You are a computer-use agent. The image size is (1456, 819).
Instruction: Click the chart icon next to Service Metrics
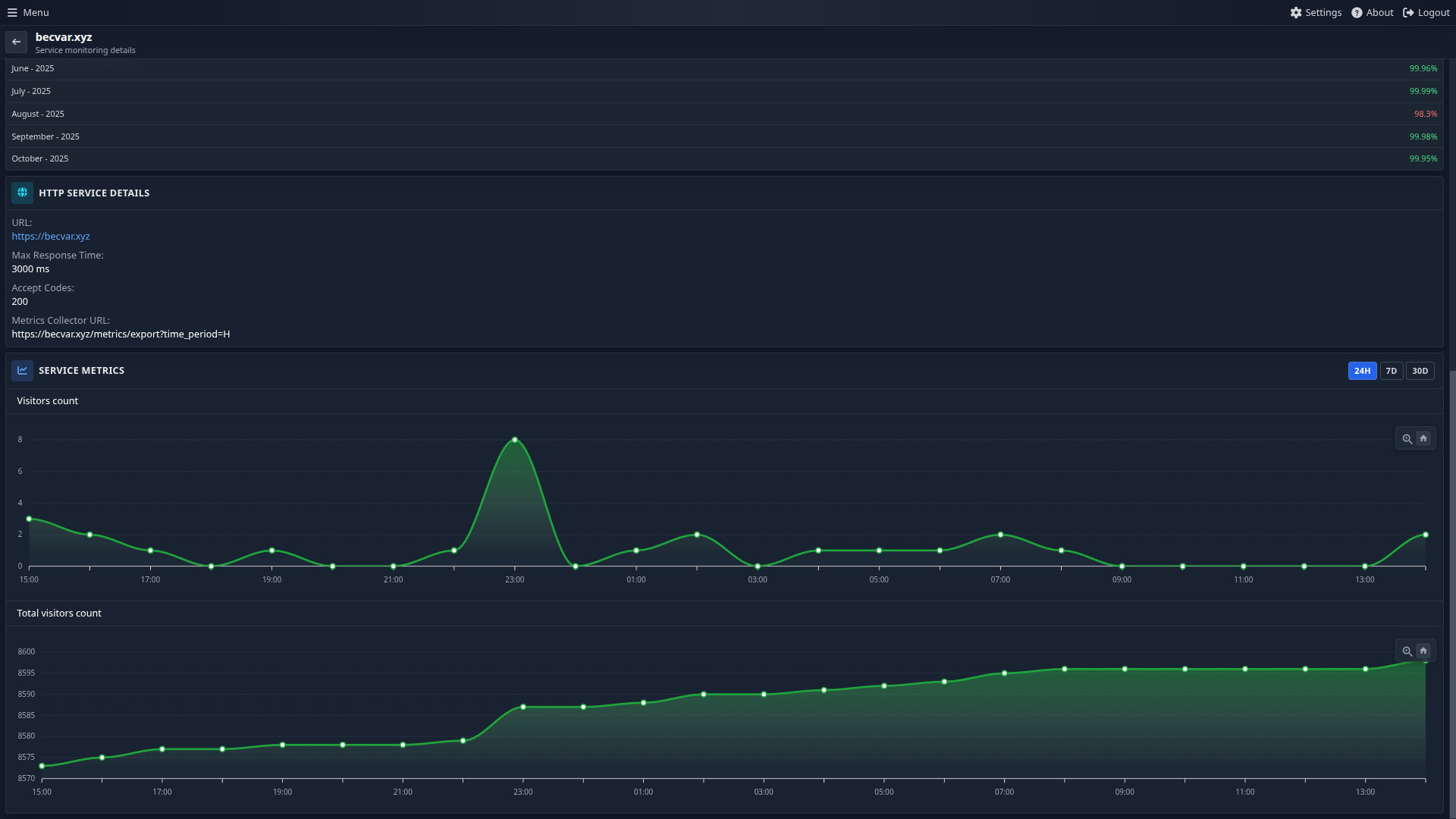[22, 370]
